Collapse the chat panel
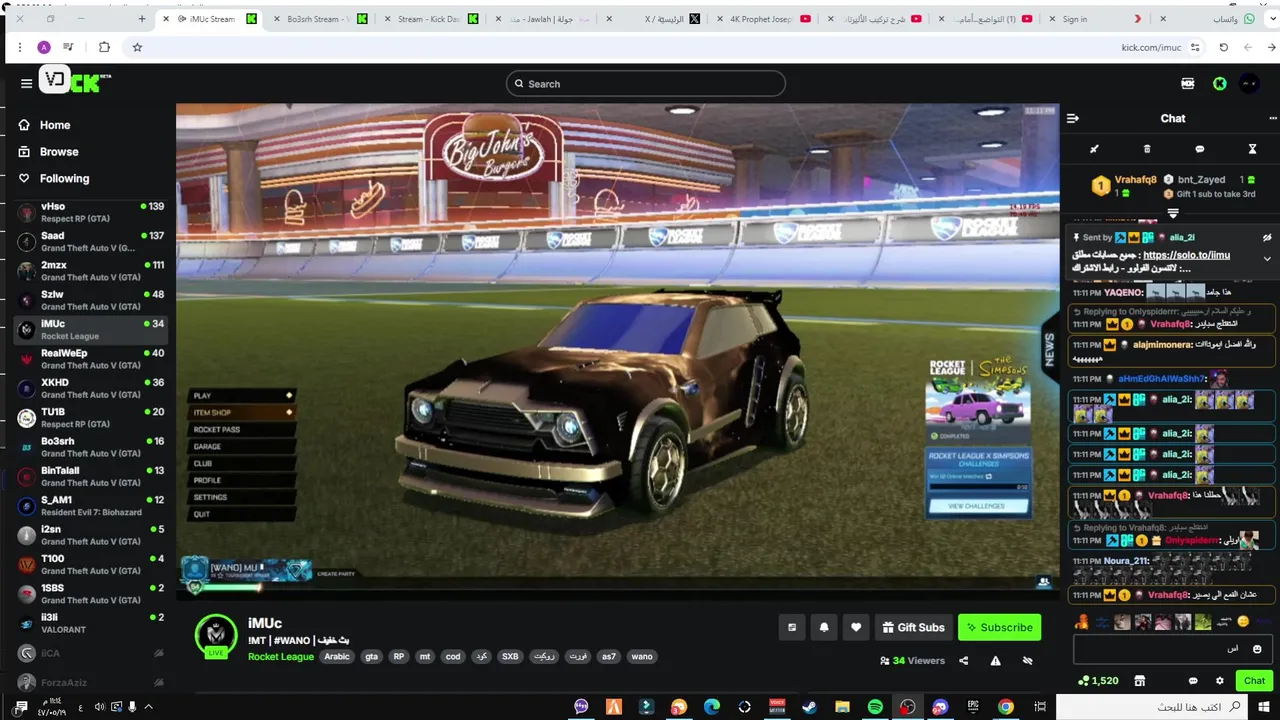1280x720 pixels. tap(1073, 118)
